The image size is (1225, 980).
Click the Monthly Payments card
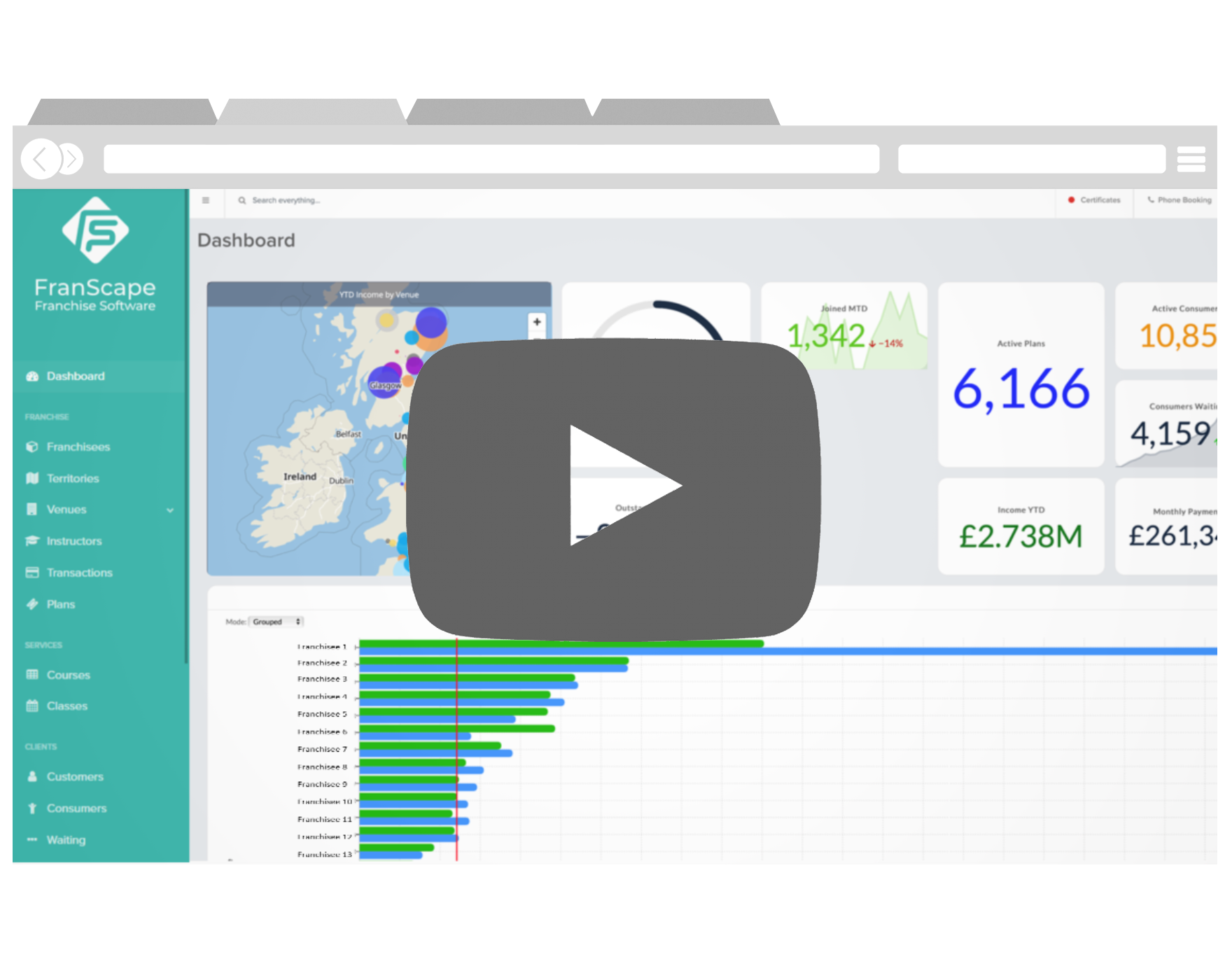coord(1167,527)
